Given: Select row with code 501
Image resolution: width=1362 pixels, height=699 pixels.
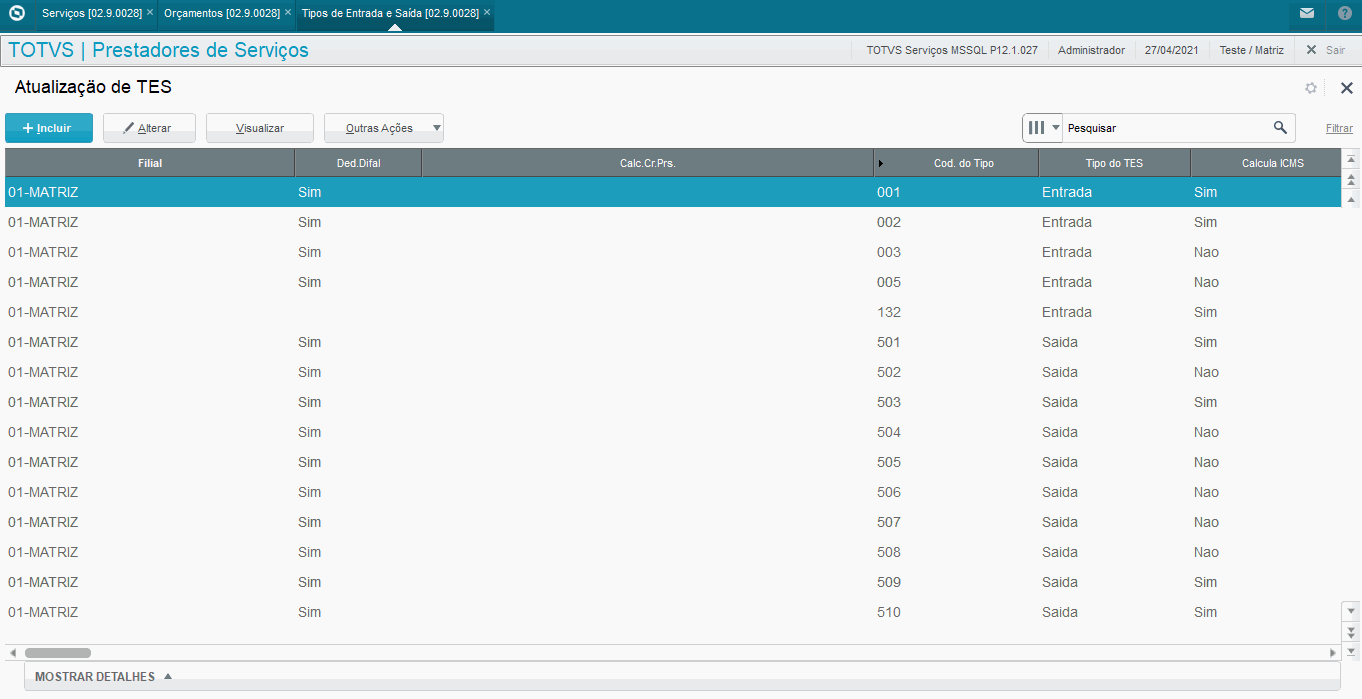Looking at the screenshot, I should coord(673,342).
